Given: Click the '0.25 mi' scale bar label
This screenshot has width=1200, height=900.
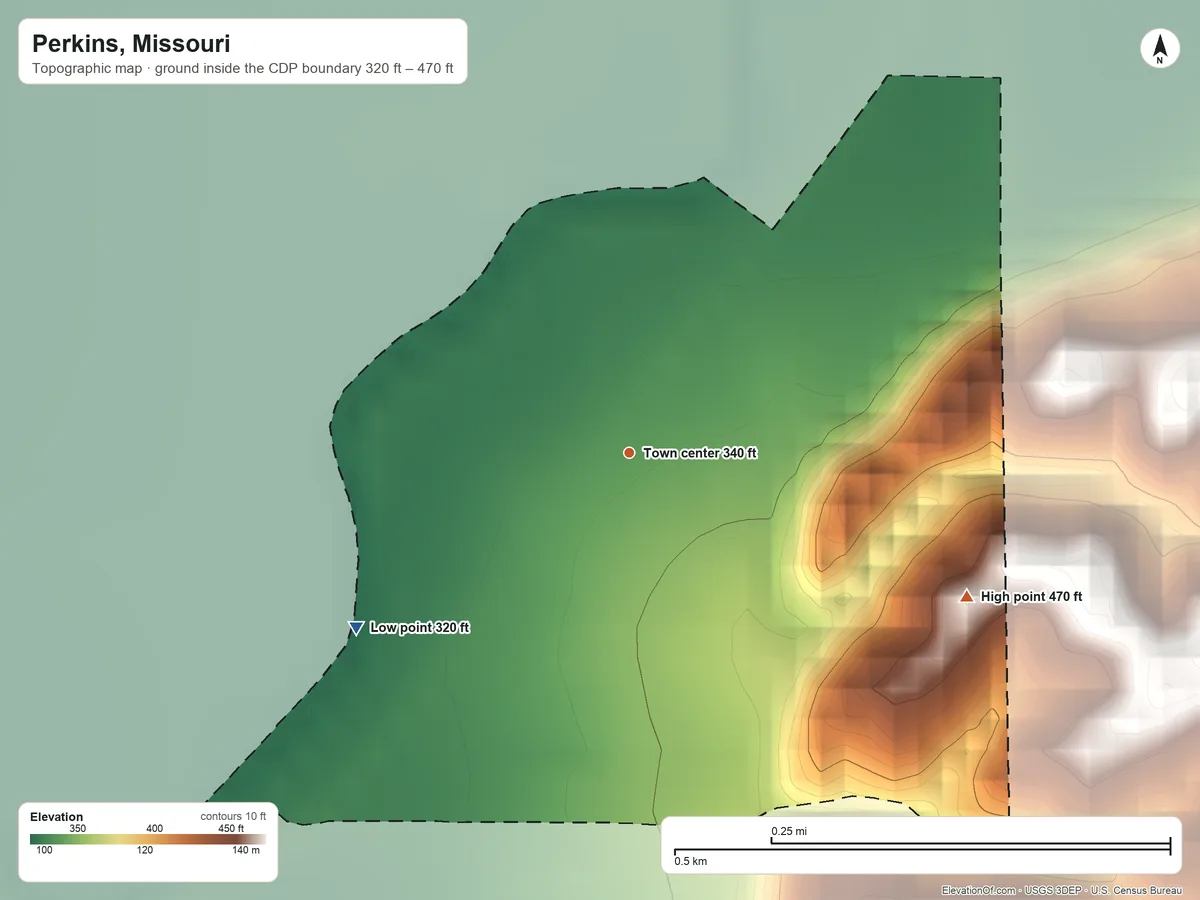Looking at the screenshot, I should [789, 831].
